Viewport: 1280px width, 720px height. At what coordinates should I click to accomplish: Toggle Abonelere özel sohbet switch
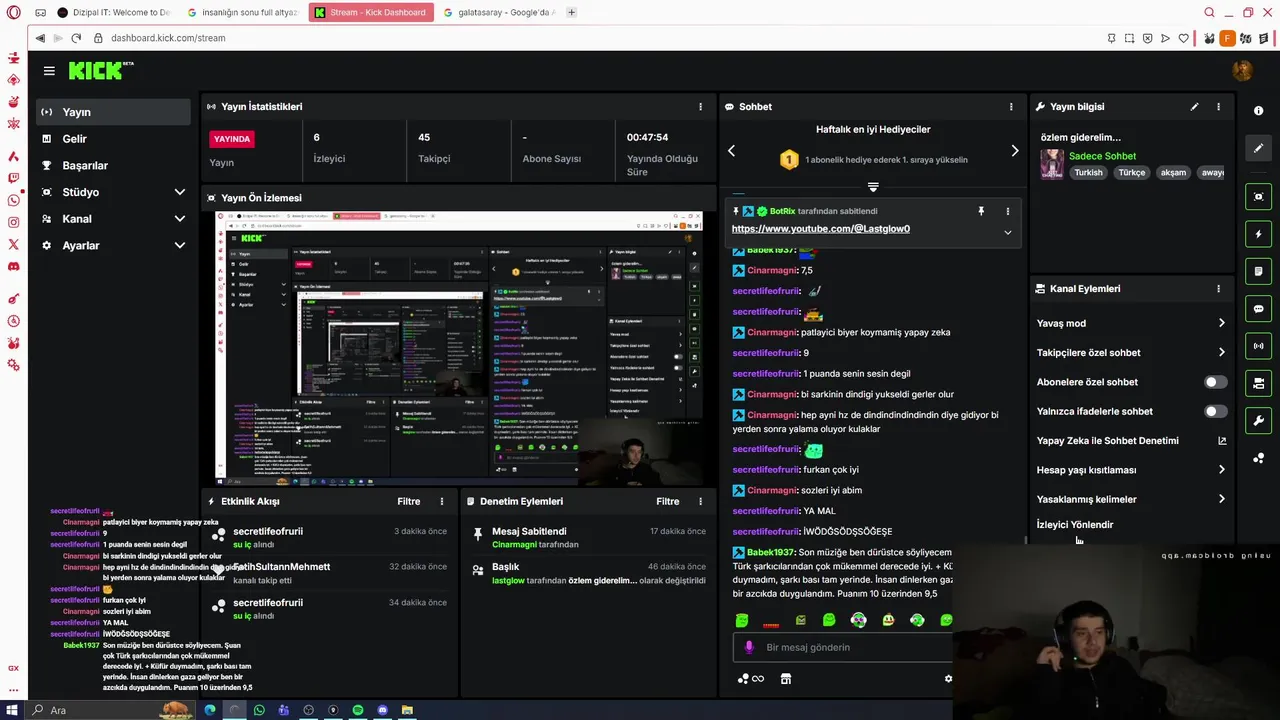tap(1215, 382)
